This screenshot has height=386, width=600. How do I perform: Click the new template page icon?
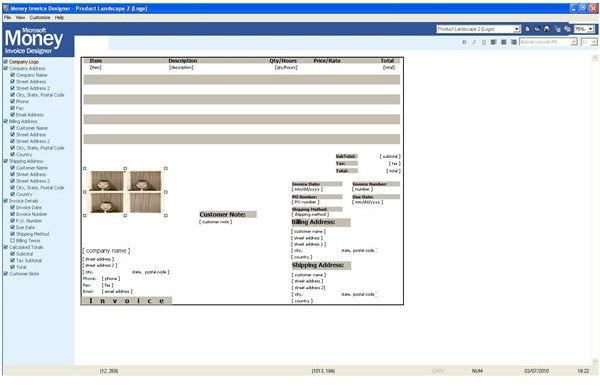527,29
